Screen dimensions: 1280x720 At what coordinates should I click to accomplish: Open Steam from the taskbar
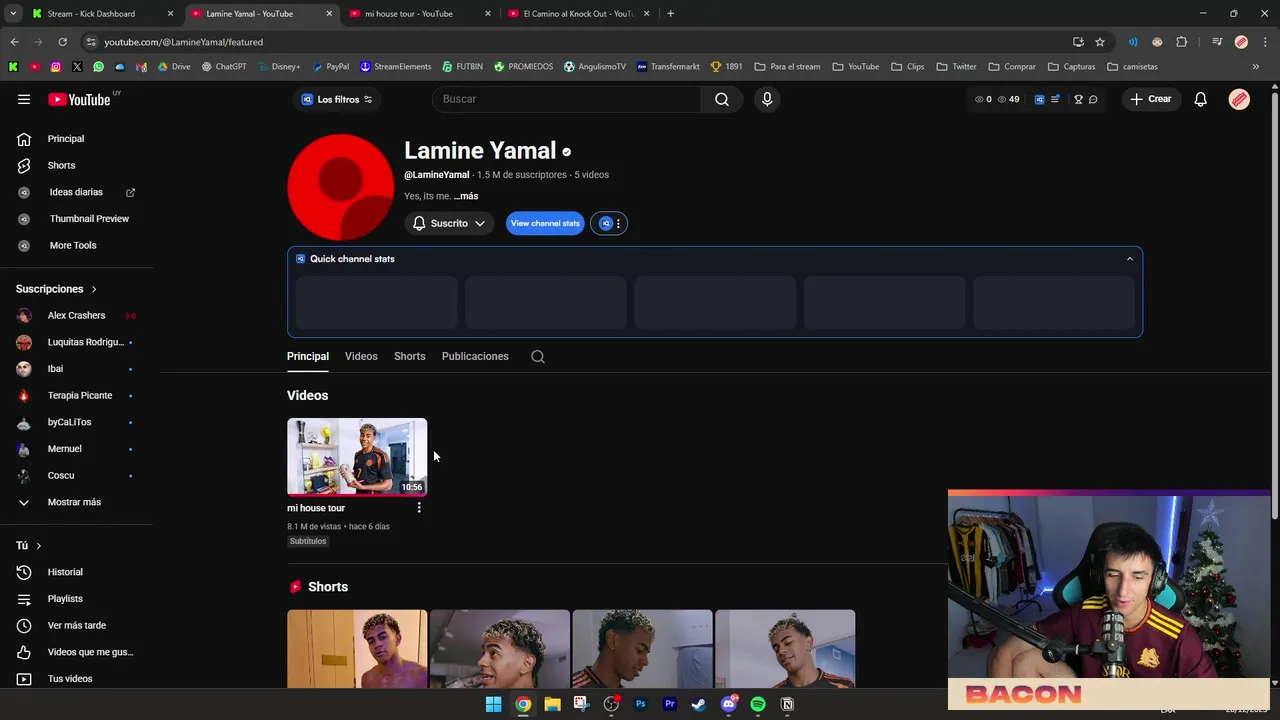(699, 704)
